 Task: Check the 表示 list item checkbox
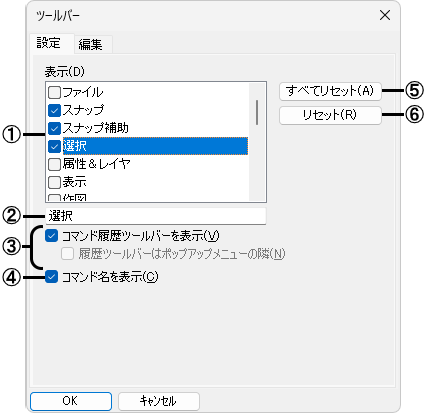(54, 182)
